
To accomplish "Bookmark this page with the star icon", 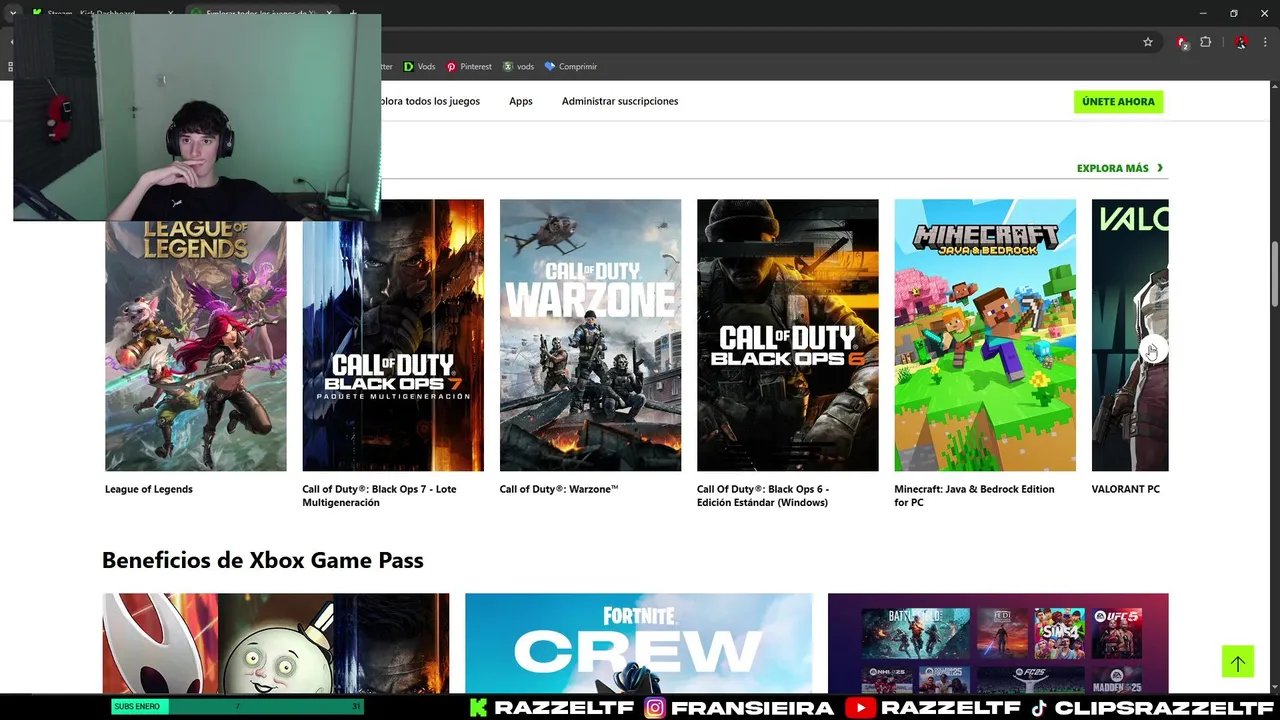I will [x=1148, y=42].
